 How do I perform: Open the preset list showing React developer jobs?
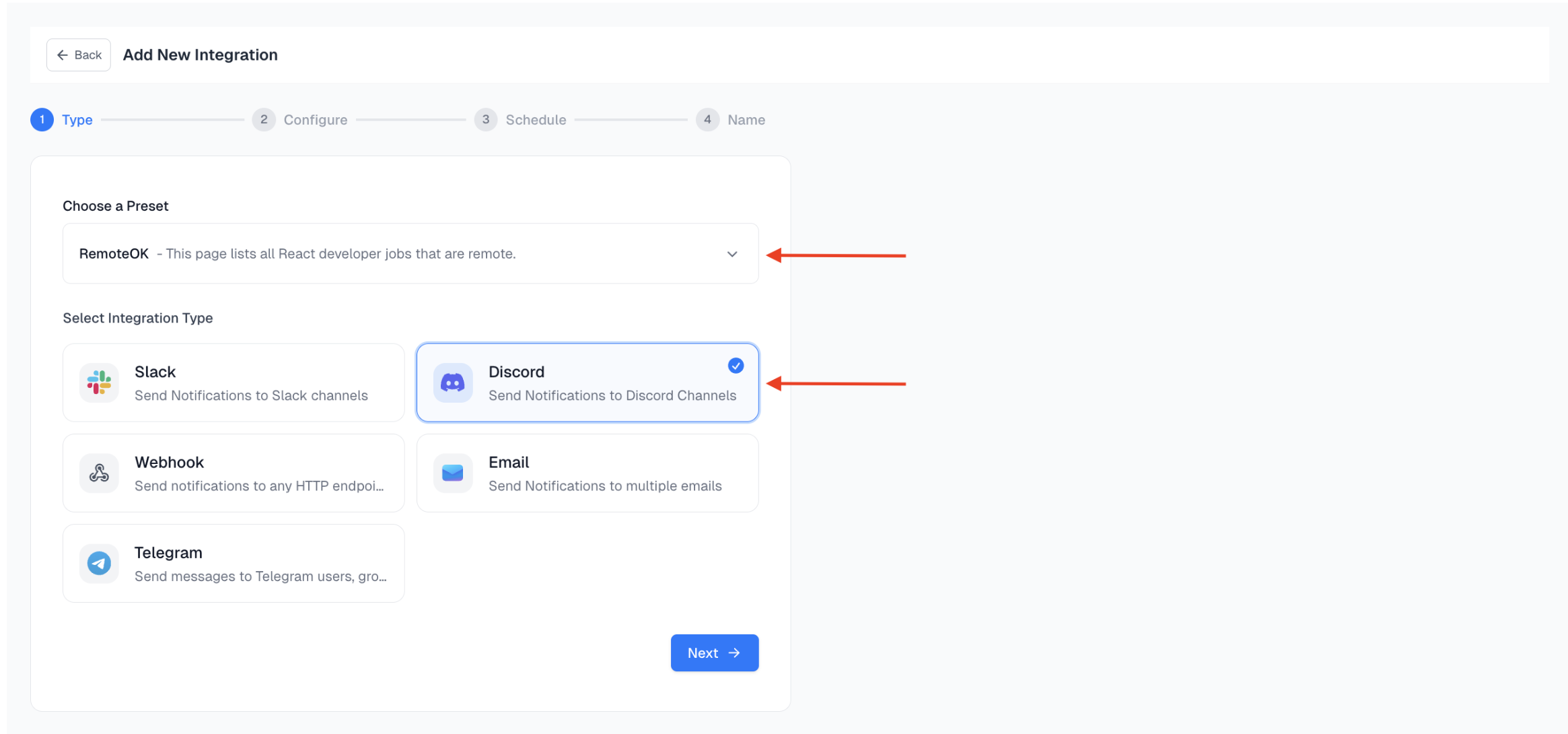point(410,253)
